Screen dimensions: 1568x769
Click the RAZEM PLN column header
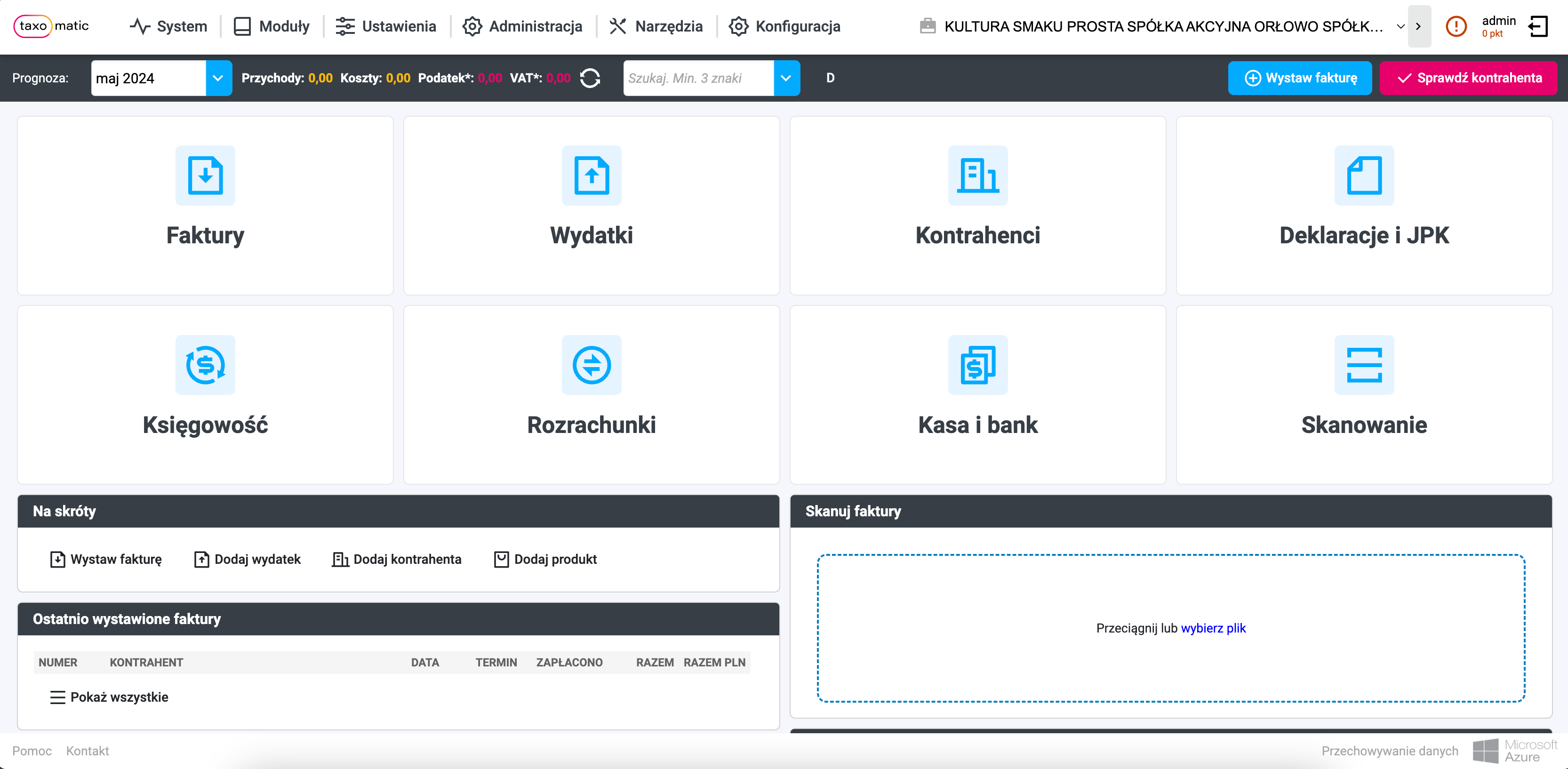(714, 663)
